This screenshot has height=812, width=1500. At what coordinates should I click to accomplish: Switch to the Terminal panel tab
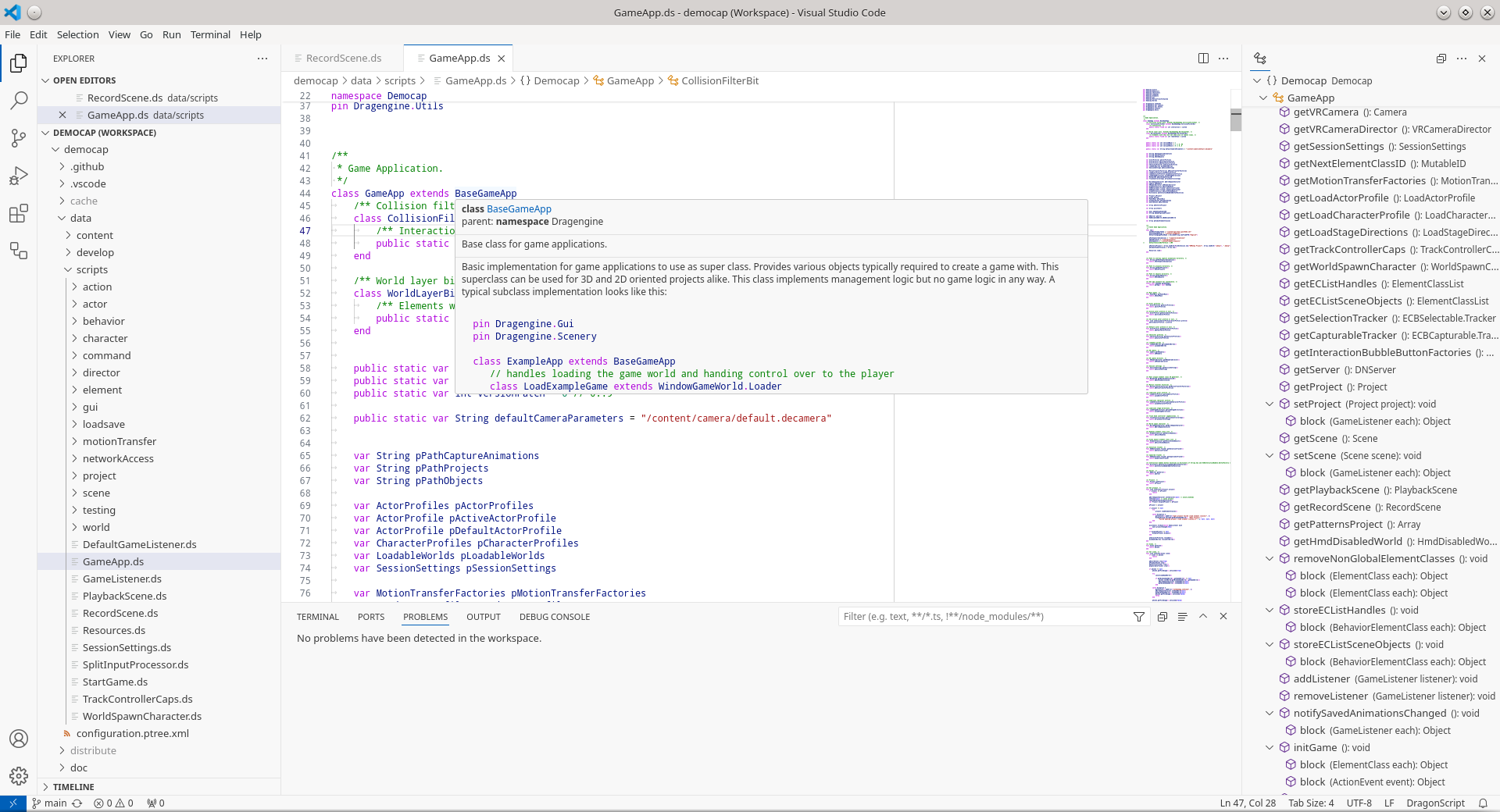click(317, 617)
